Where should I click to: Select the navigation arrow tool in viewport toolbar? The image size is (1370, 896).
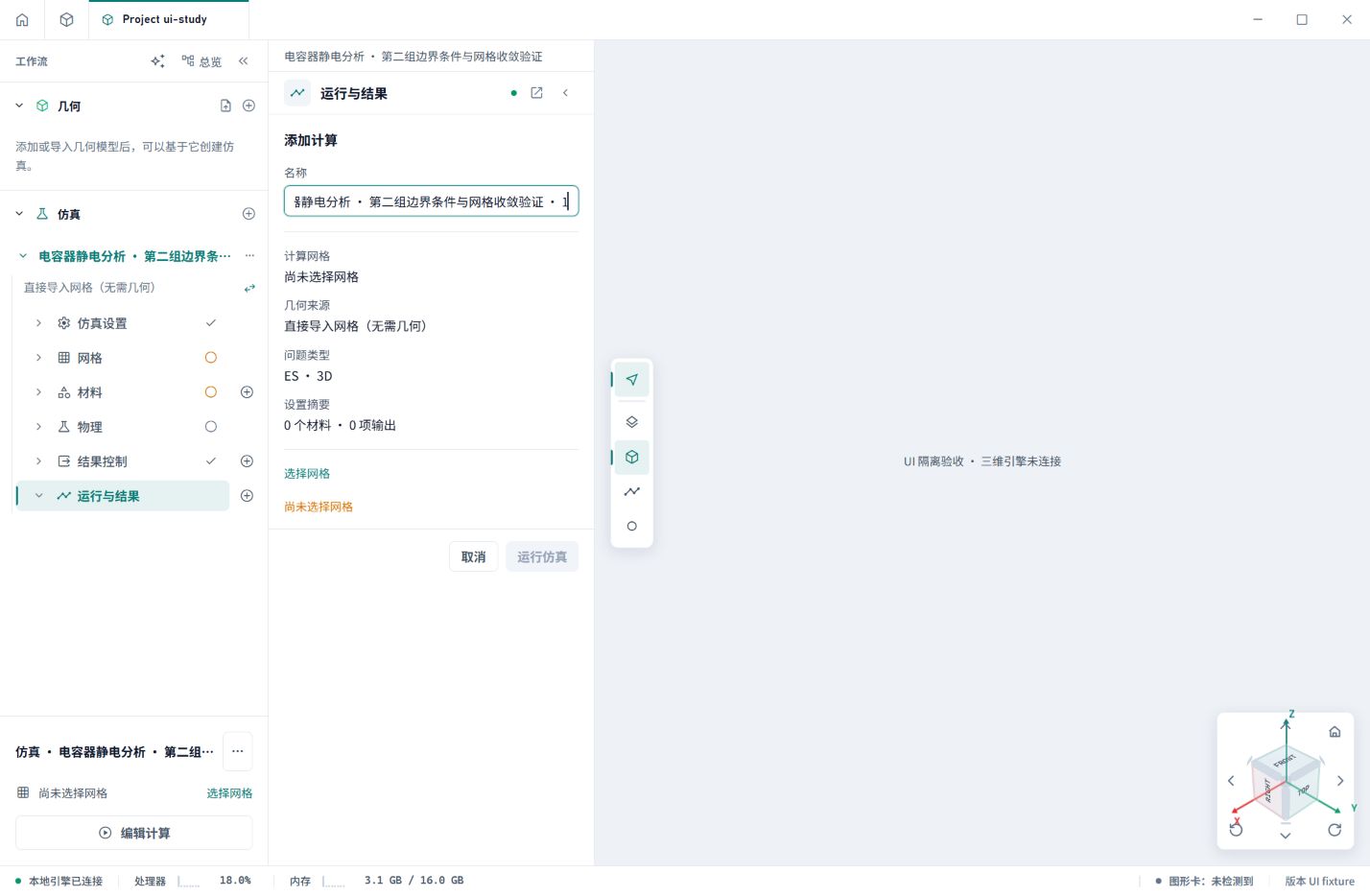tap(632, 380)
